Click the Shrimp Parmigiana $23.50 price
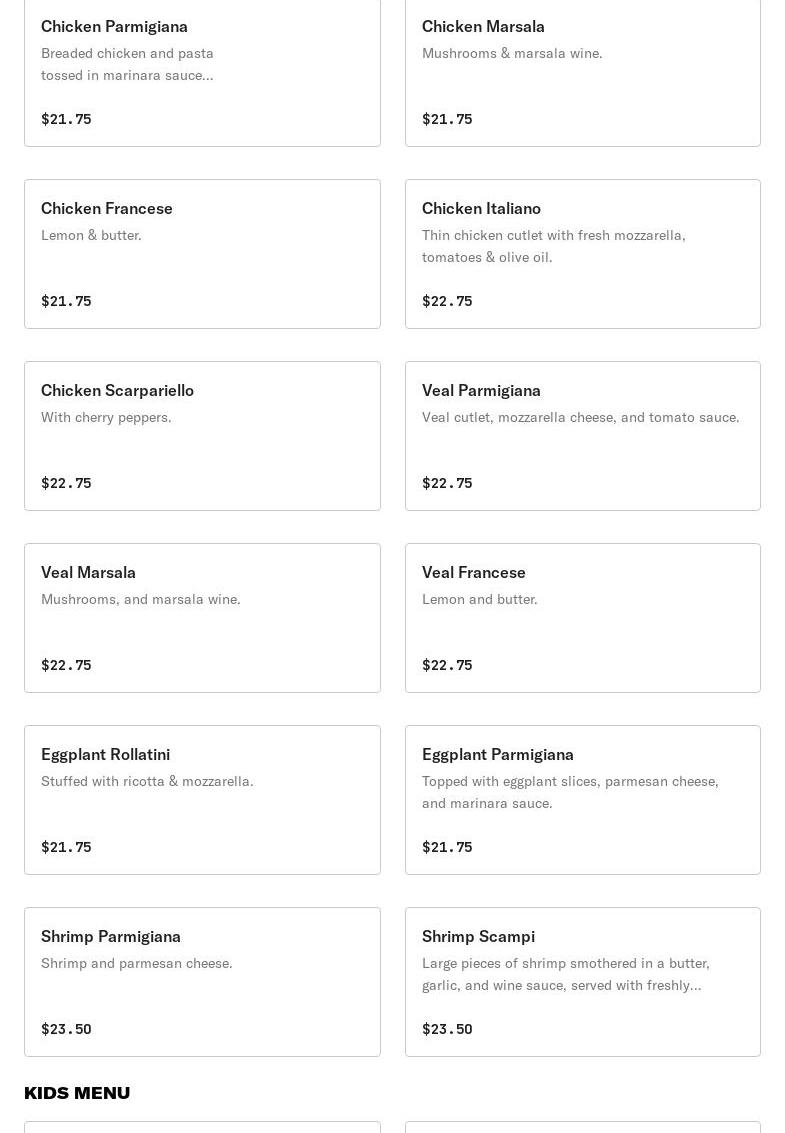 click(66, 1029)
